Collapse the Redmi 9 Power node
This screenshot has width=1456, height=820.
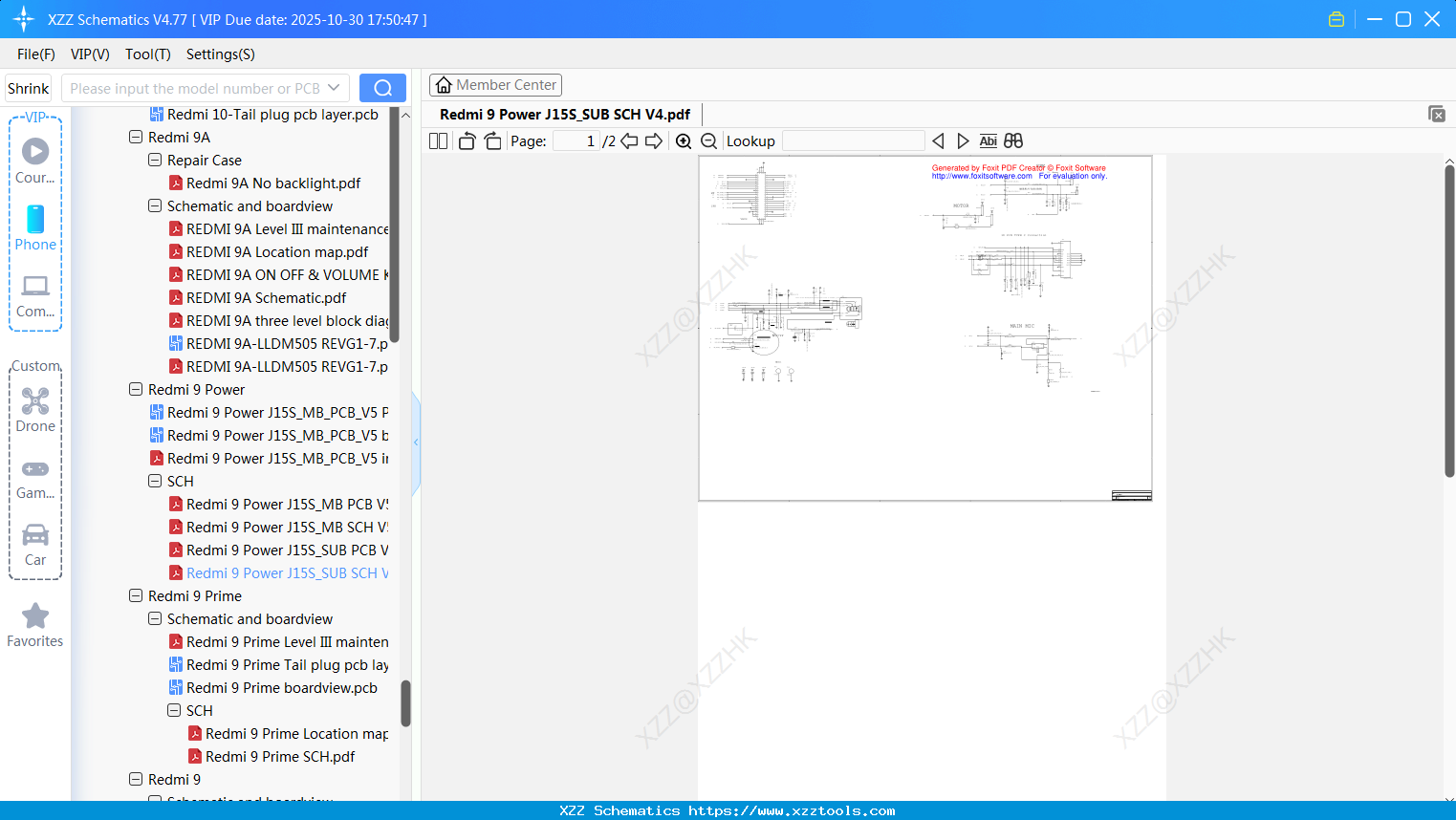tap(136, 389)
